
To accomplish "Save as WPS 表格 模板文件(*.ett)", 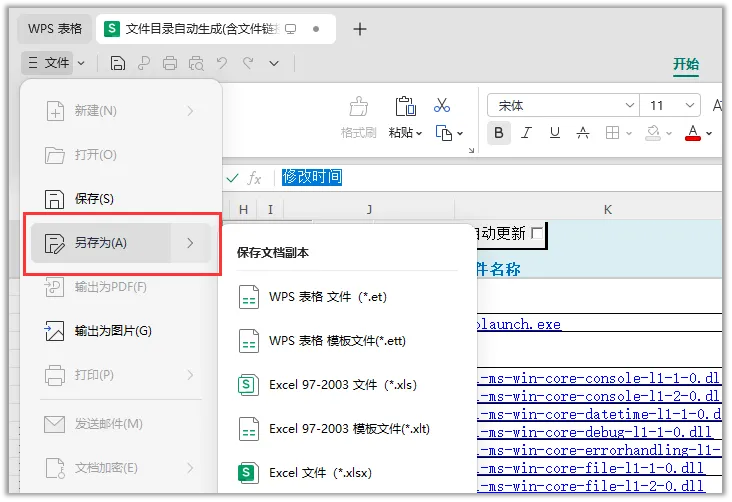I will point(347,341).
